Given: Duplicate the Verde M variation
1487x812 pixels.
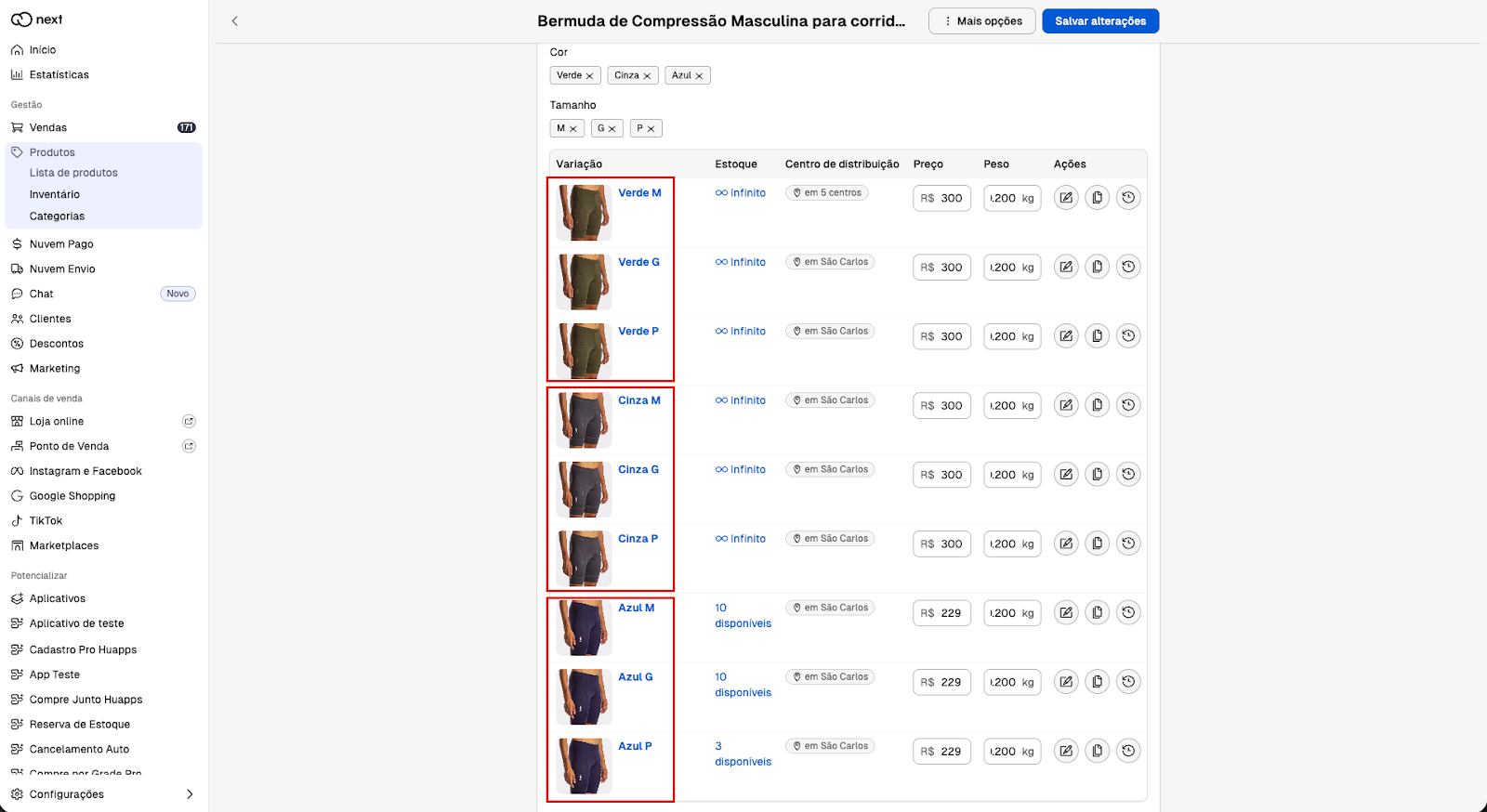Looking at the screenshot, I should 1098,198.
